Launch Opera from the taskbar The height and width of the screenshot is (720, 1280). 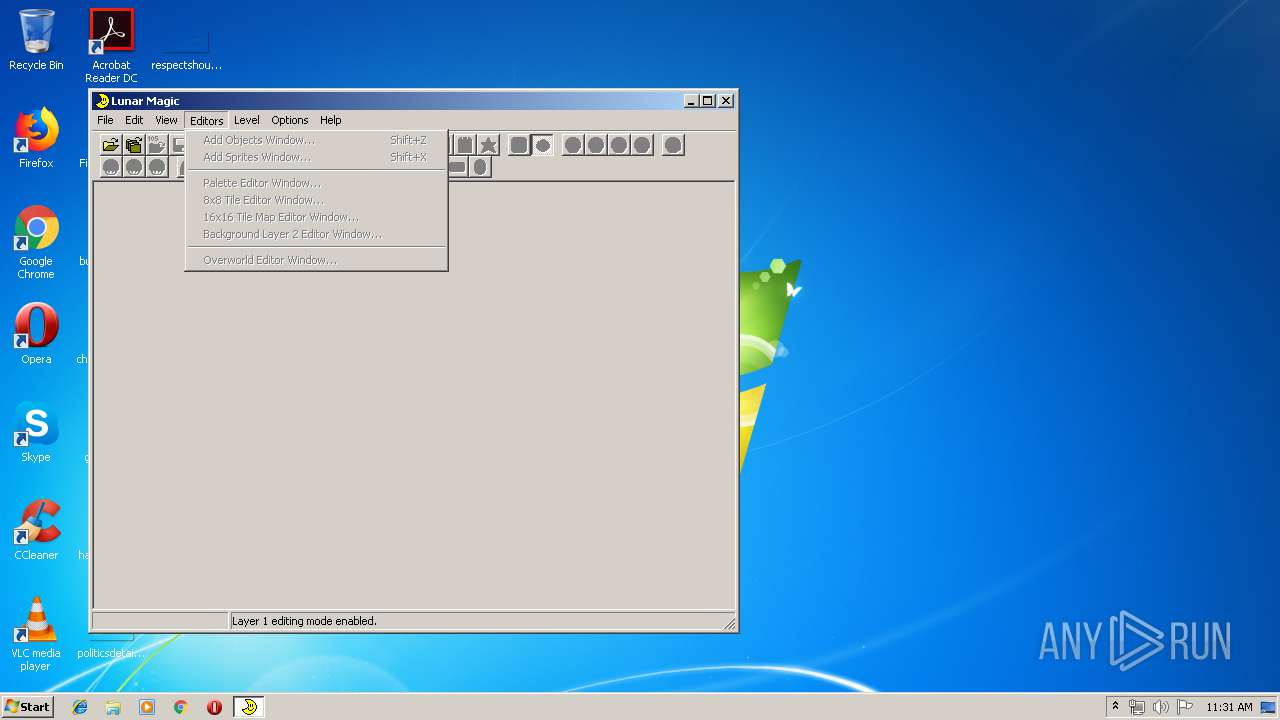tap(214, 707)
